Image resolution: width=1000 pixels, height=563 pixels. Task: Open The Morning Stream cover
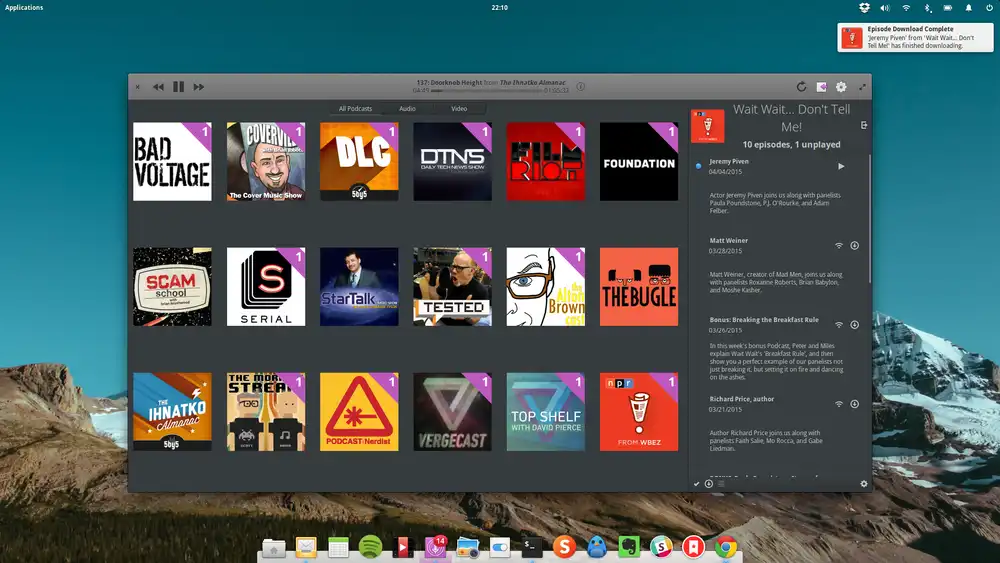tap(266, 412)
